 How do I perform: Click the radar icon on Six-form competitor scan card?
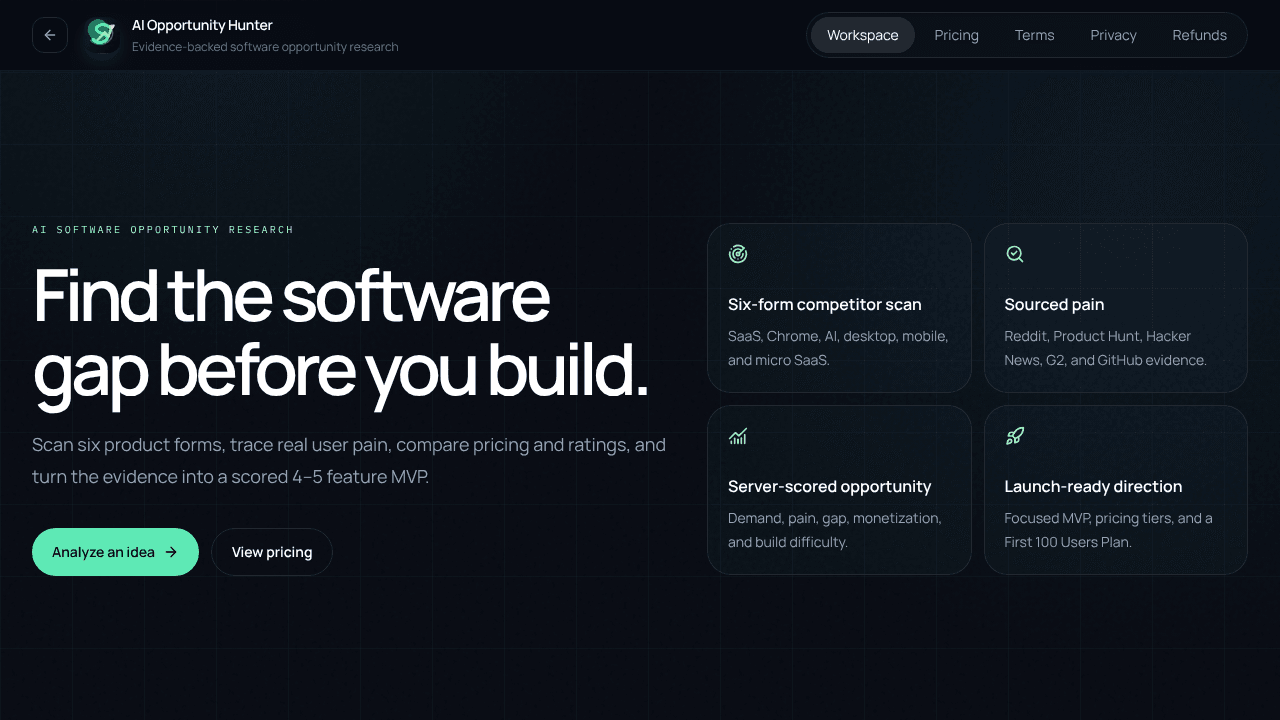click(738, 254)
